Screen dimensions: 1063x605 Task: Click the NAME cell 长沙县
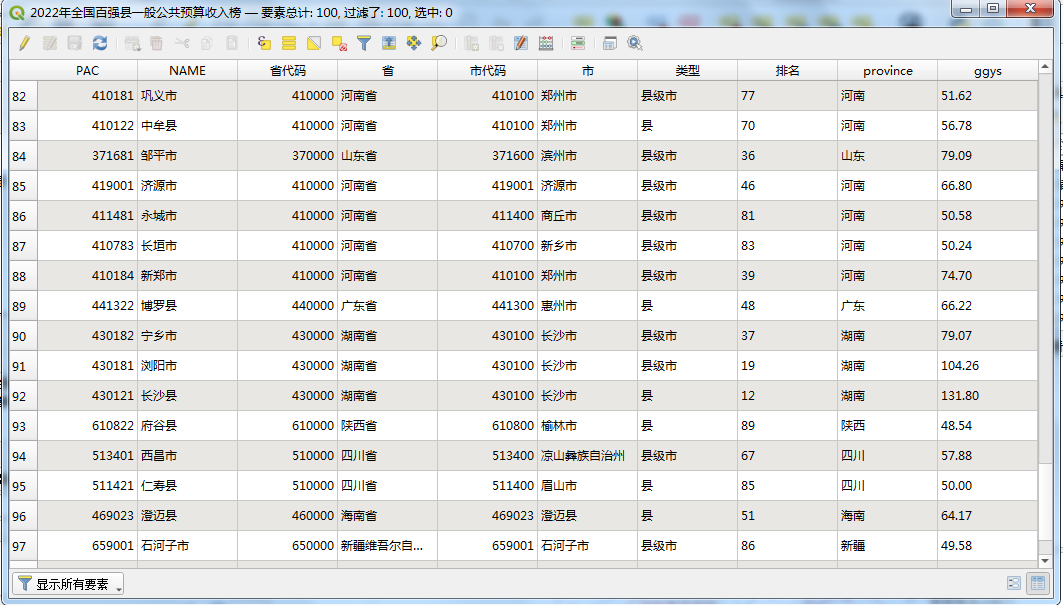click(x=187, y=395)
